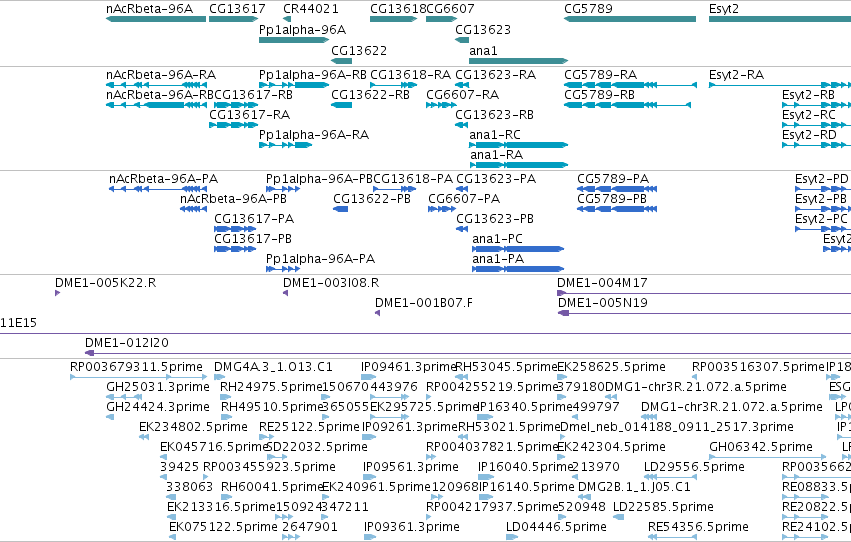Viewport: 851px width, 542px height.
Task: Click protein nAcRbeta-96A-PB
Action: pos(193,209)
